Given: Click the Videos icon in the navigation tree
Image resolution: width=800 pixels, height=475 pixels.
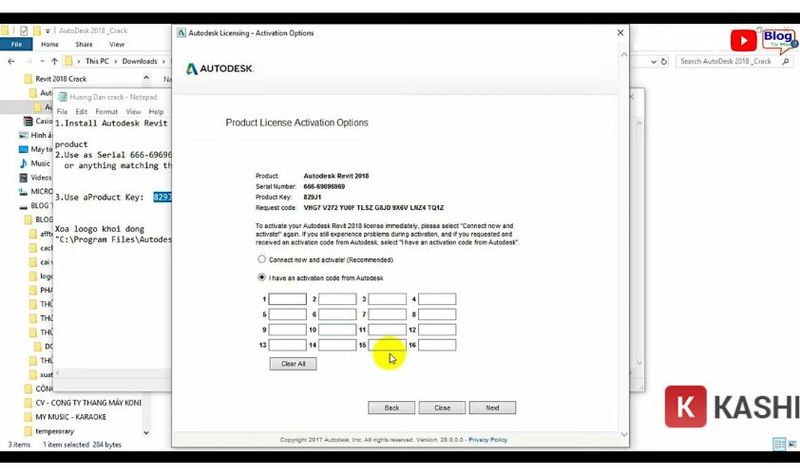Looking at the screenshot, I should pyautogui.click(x=23, y=178).
